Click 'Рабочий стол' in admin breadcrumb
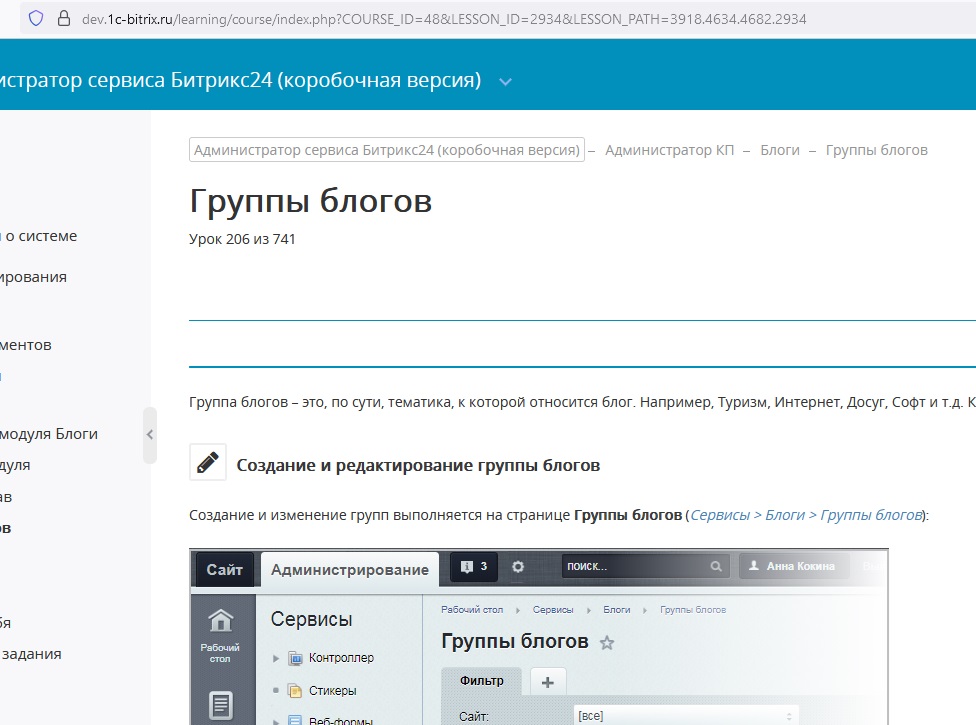 pos(472,610)
